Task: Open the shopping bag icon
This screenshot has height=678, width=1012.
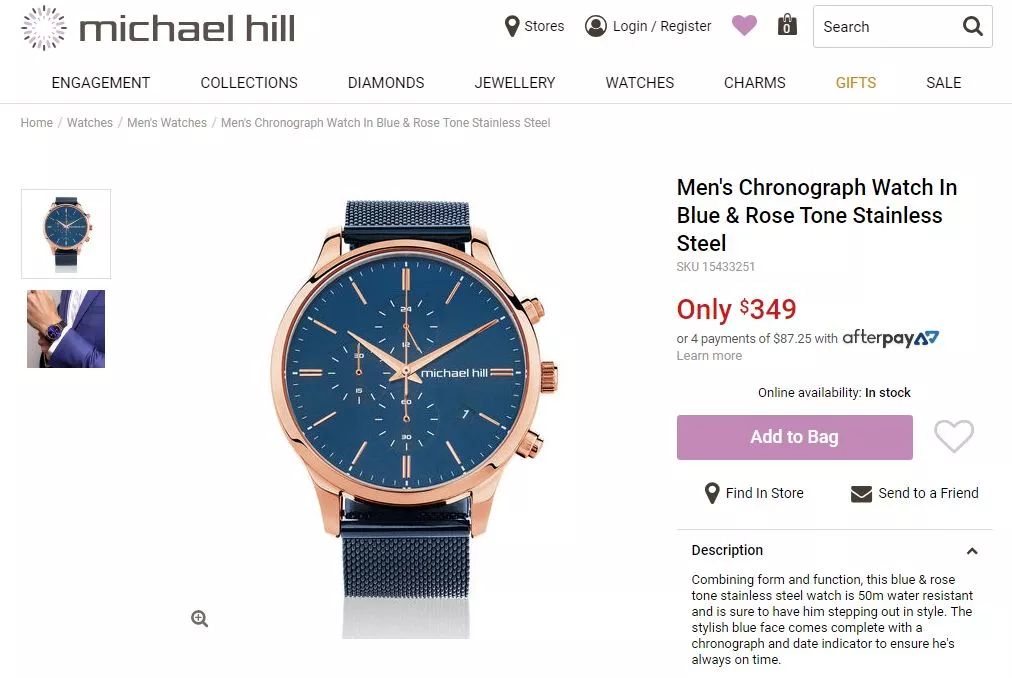Action: click(787, 25)
